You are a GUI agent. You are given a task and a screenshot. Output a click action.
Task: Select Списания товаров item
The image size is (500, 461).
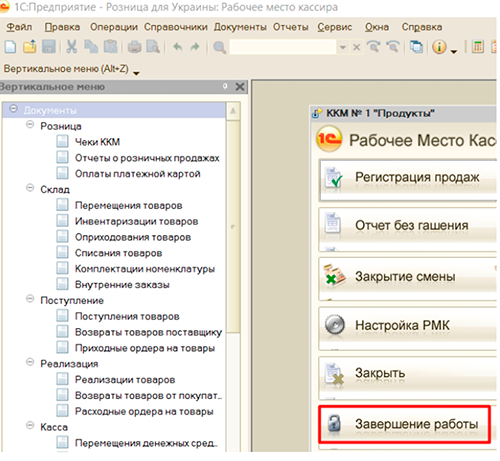(118, 253)
